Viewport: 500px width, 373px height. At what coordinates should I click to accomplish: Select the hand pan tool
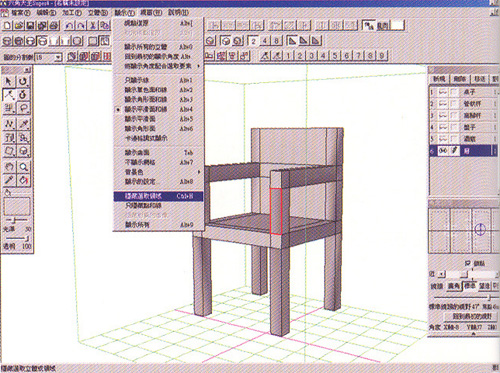click(9, 167)
